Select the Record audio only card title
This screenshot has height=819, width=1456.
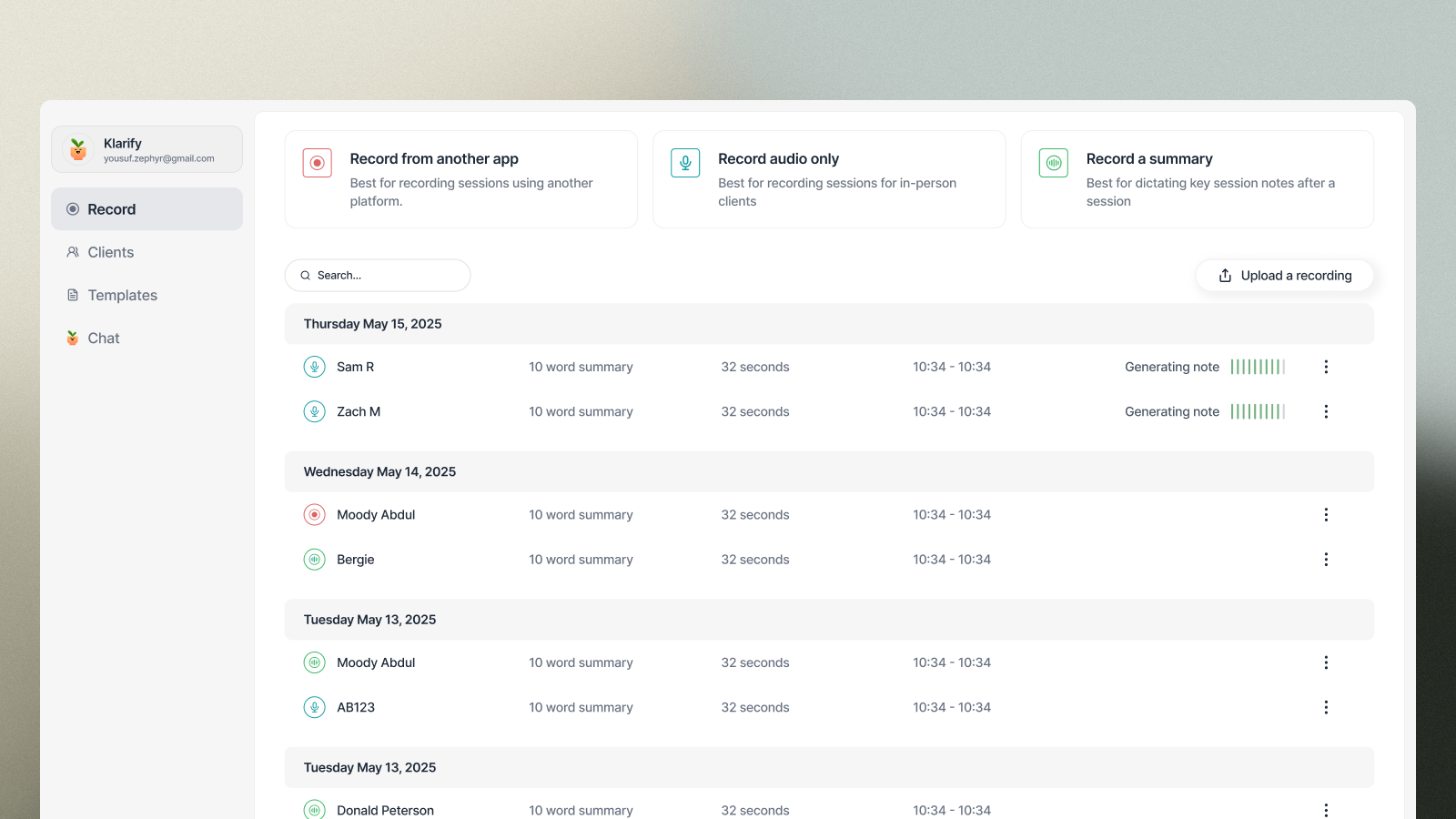[778, 158]
